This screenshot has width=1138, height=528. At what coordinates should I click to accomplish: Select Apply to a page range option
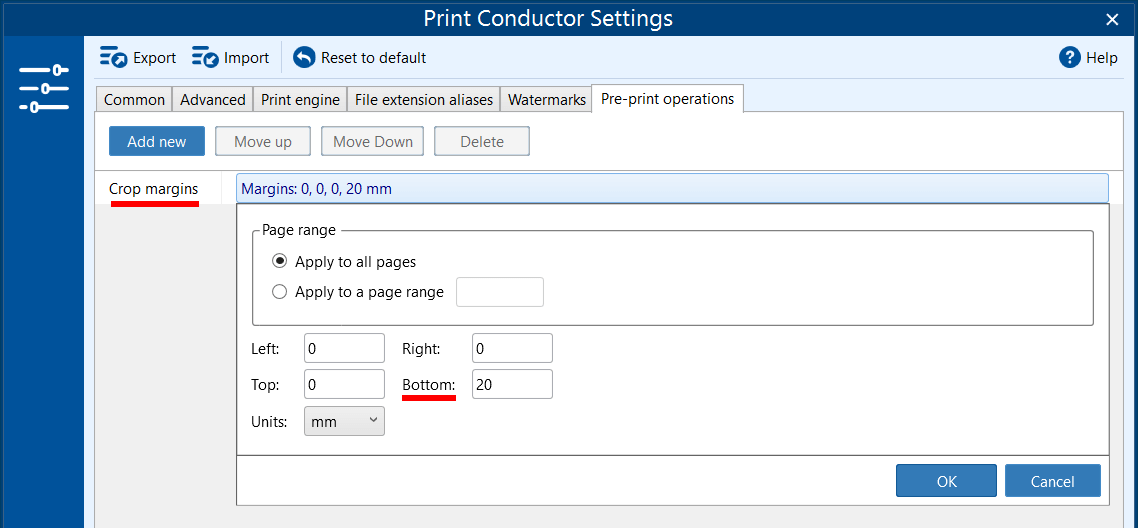(280, 292)
